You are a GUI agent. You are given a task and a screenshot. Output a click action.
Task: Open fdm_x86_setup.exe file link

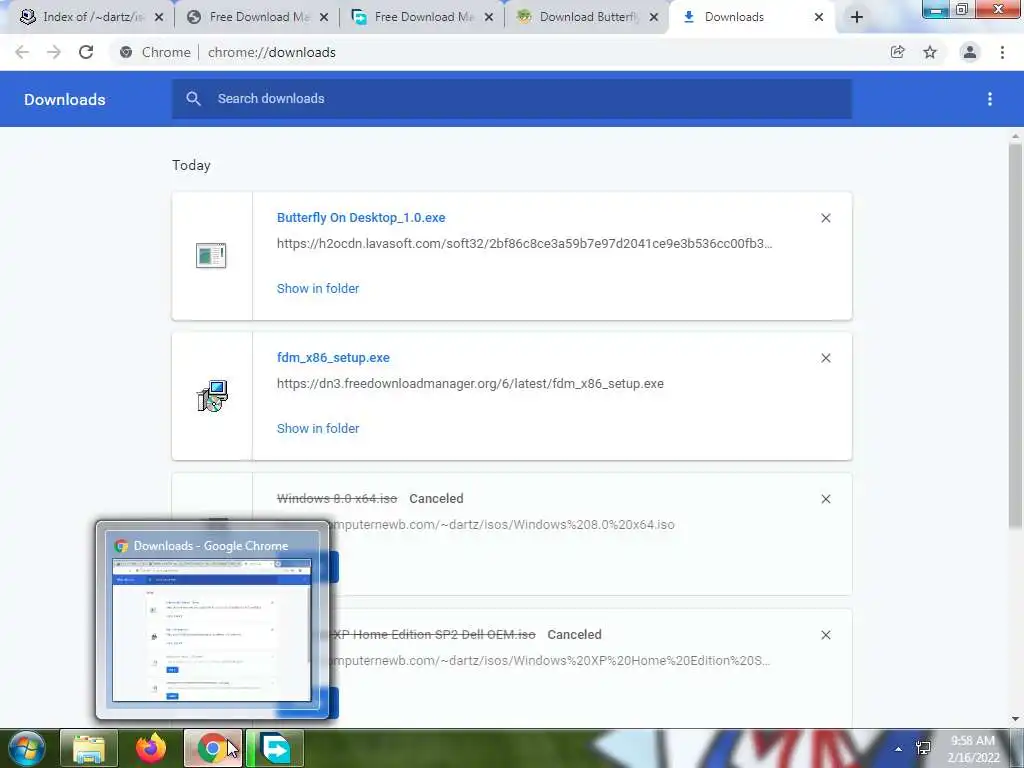(x=333, y=358)
